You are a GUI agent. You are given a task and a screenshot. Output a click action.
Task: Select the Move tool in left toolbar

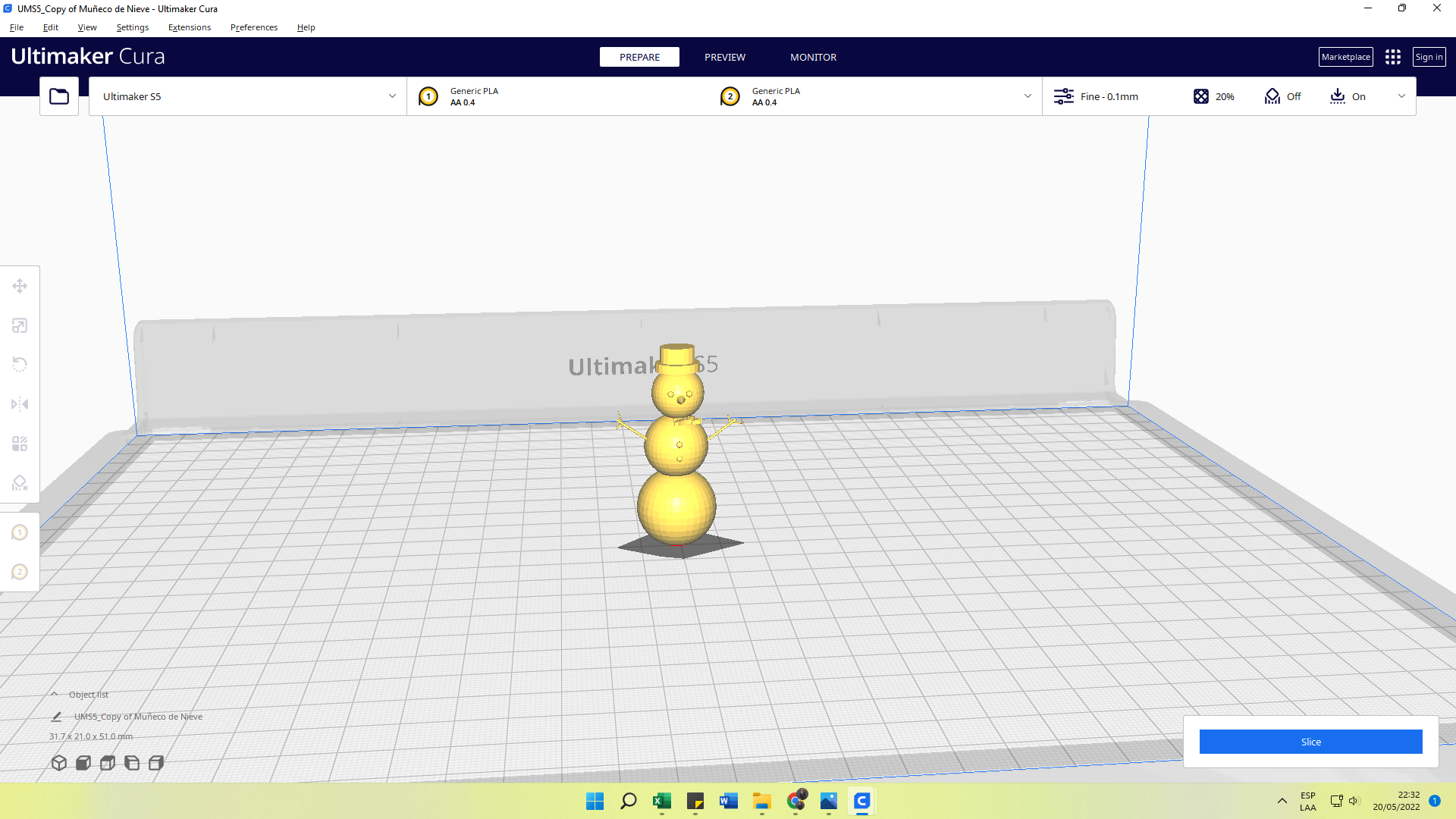(x=20, y=286)
